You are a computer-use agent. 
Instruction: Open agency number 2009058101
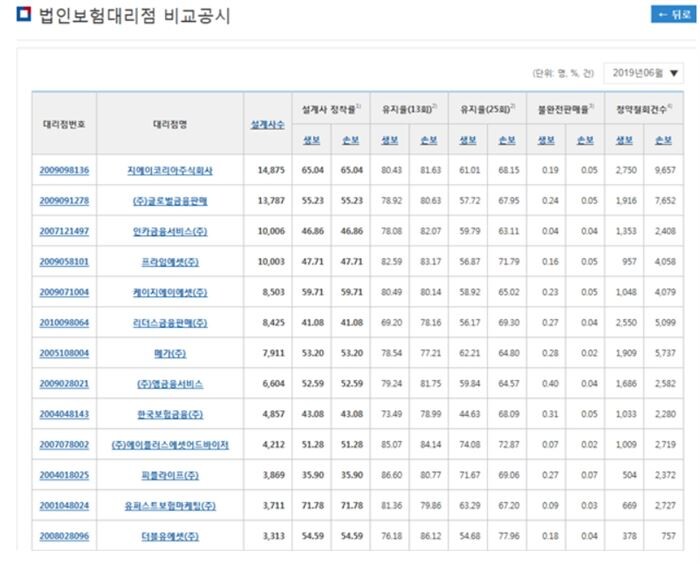point(64,262)
